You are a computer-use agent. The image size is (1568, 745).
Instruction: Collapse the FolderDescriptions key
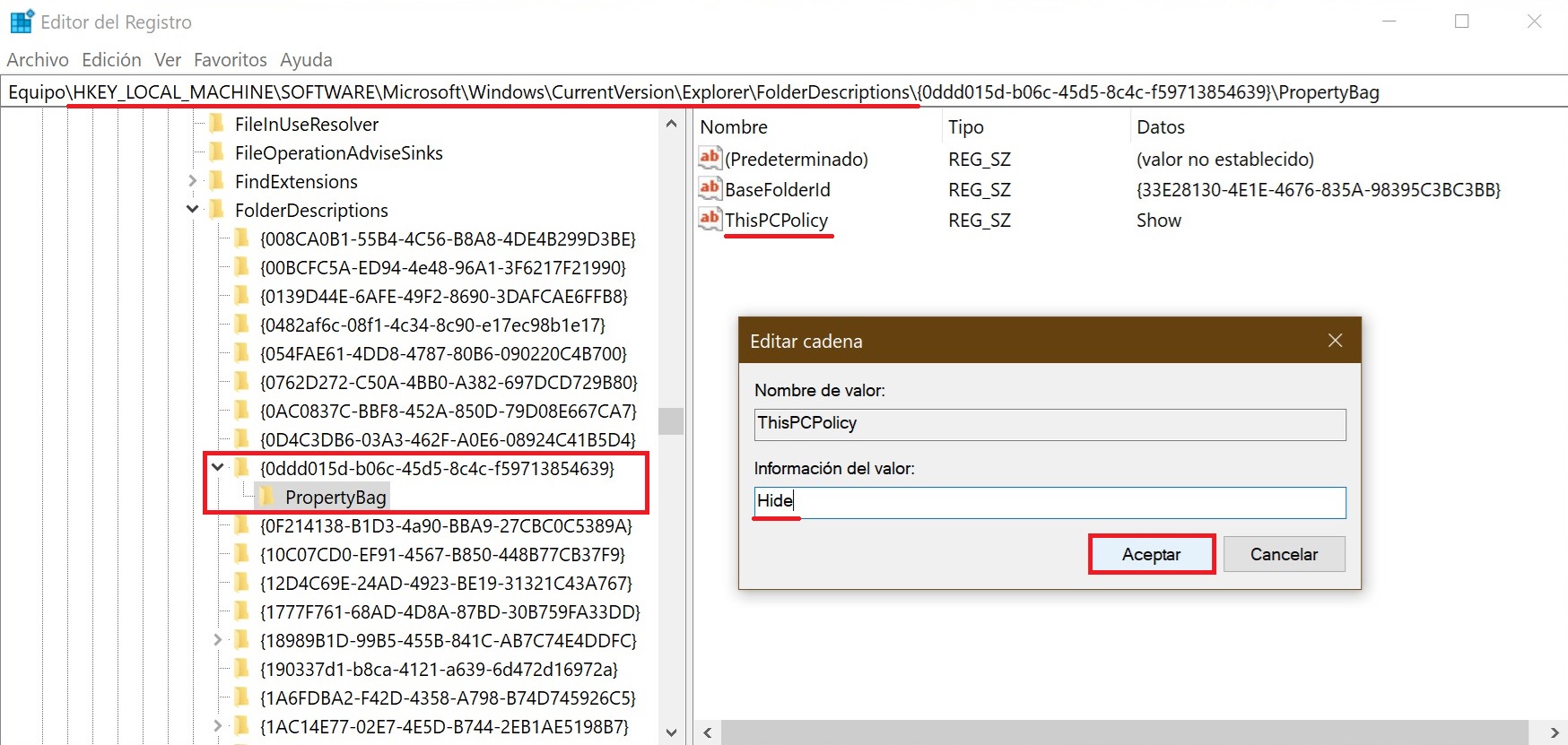click(192, 210)
